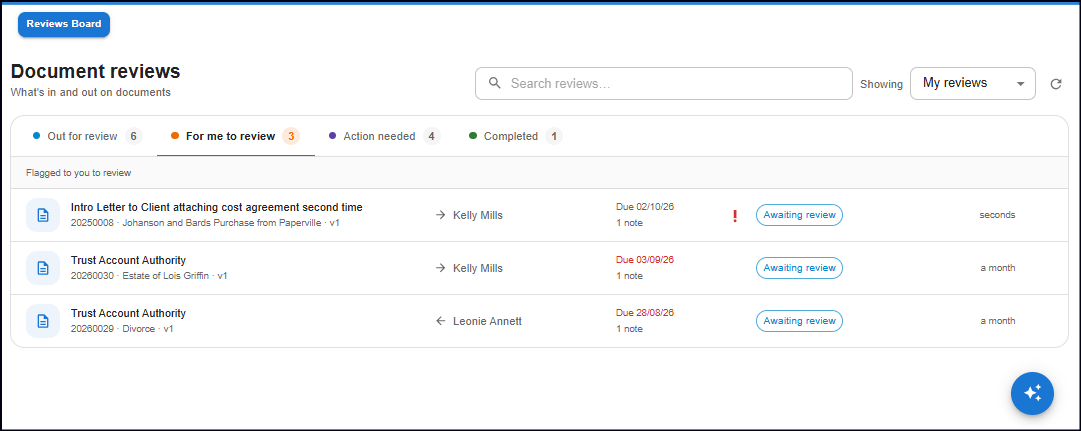Click document icon for Intro Letter row
Image resolution: width=1081 pixels, height=431 pixels.
coord(43,215)
